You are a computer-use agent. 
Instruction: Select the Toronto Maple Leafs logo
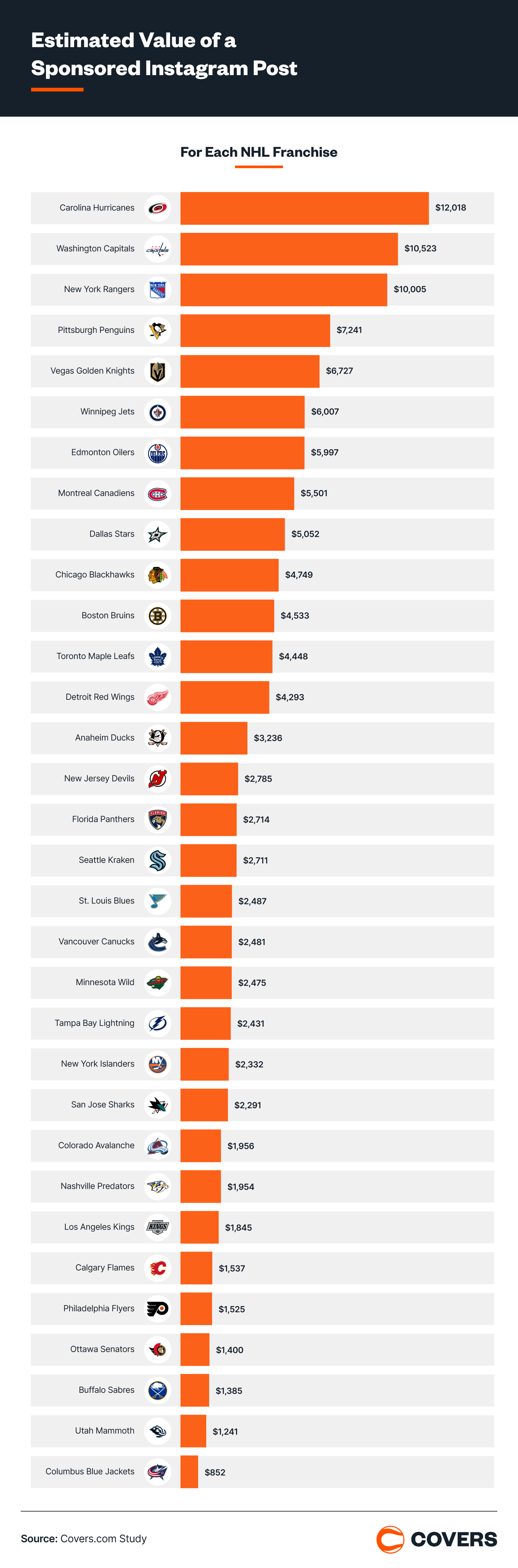tap(158, 657)
